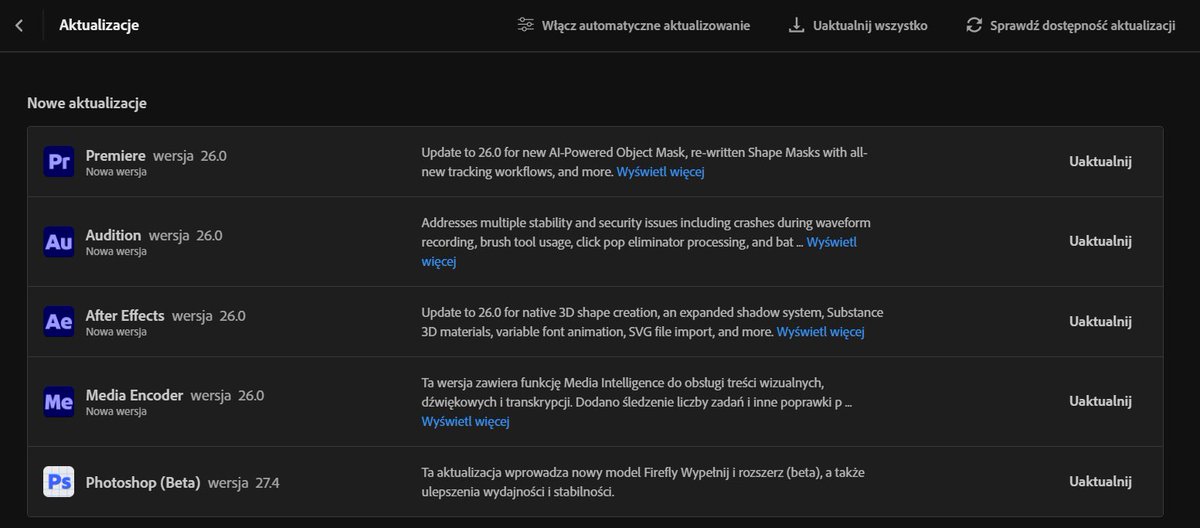Update Photoshop (Beta) with its Uaktualnij button

pos(1100,481)
